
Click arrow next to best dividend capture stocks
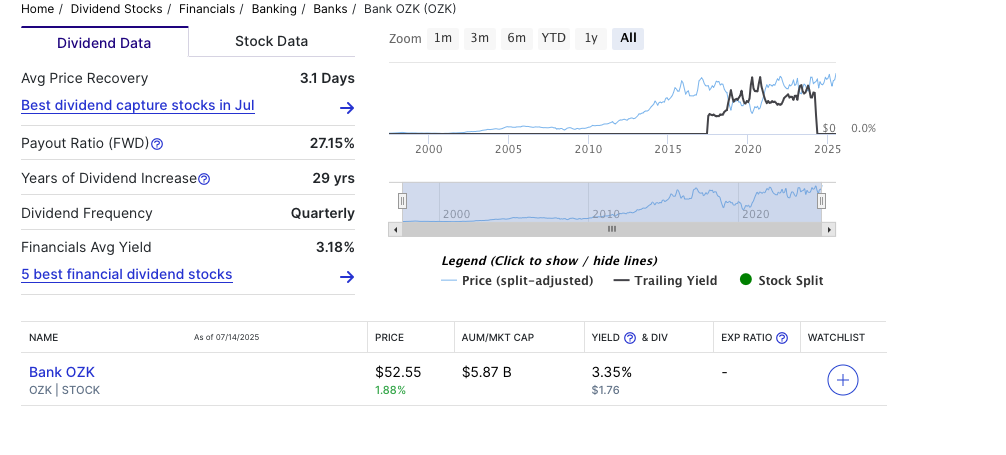coord(346,108)
